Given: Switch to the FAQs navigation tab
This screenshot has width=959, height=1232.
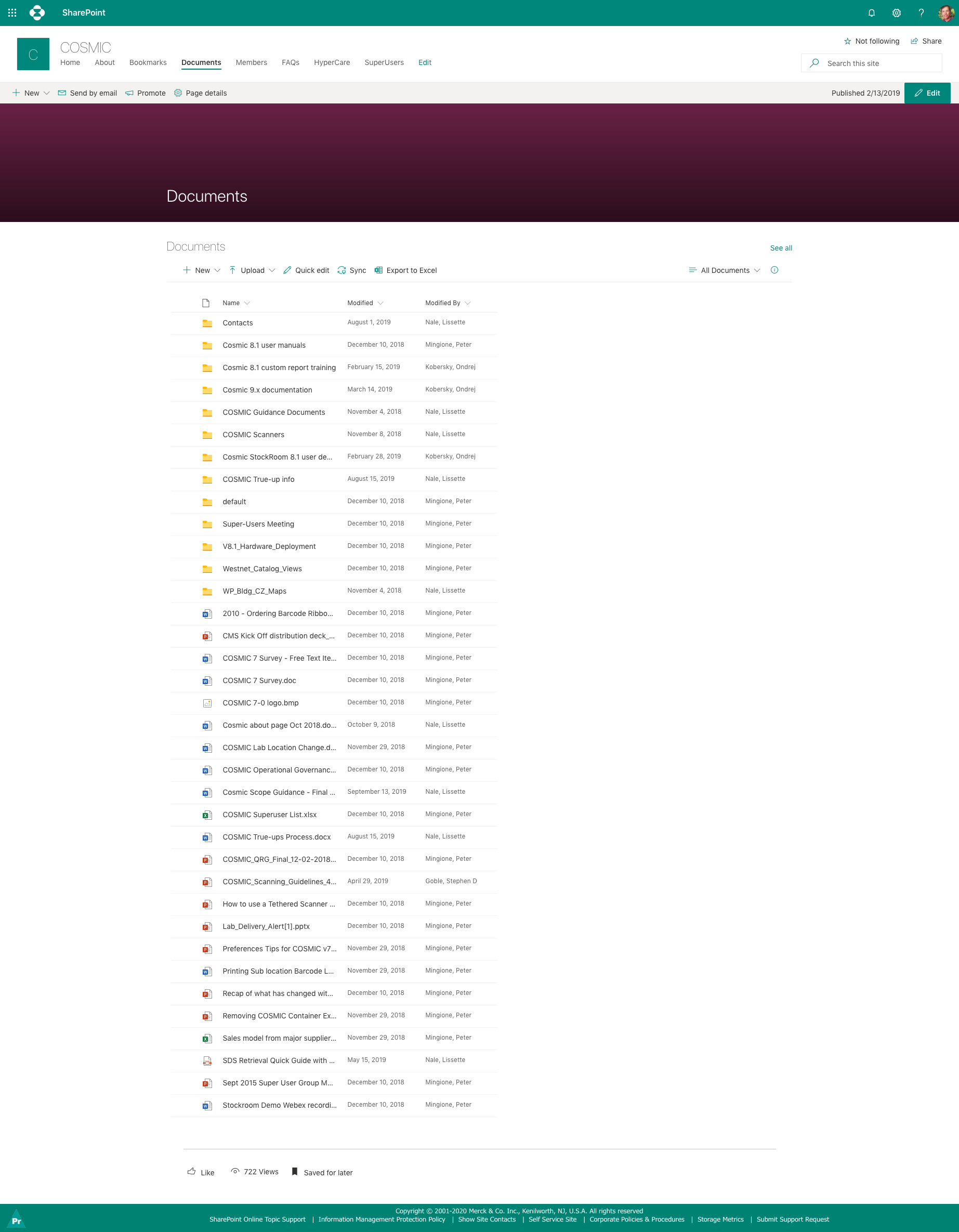Looking at the screenshot, I should (290, 62).
